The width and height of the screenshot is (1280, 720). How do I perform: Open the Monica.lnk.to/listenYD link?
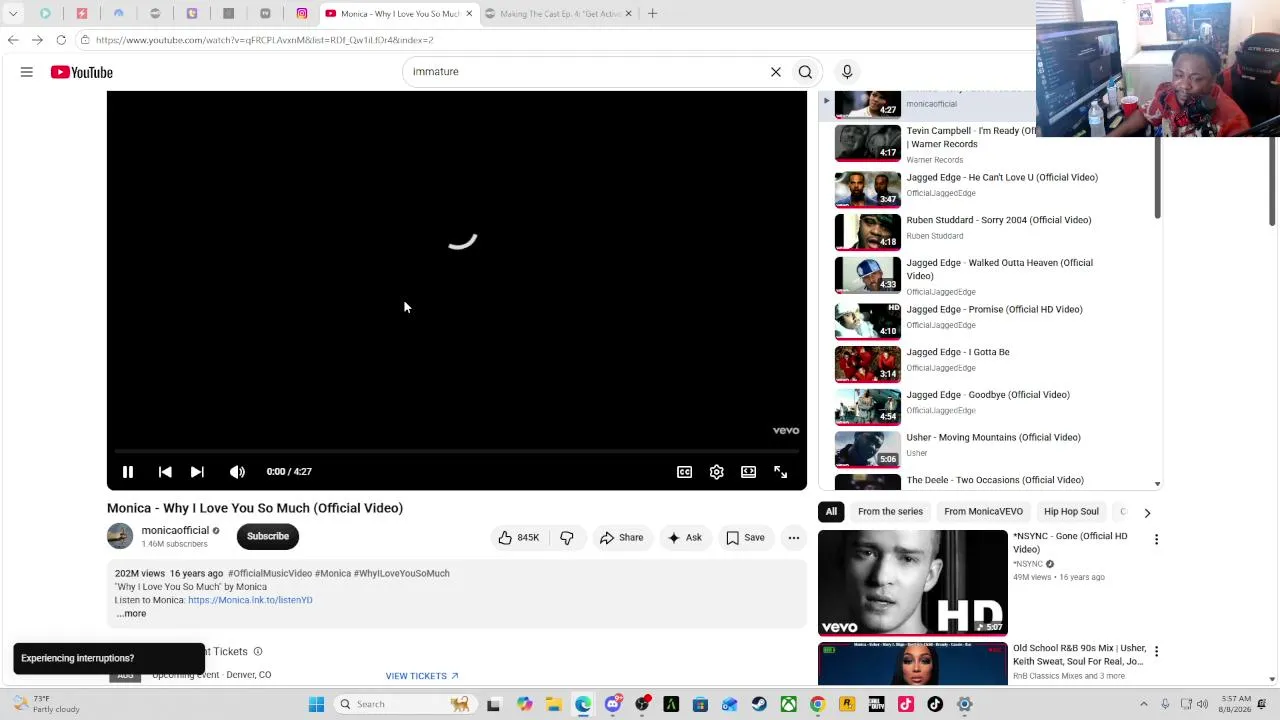pyautogui.click(x=250, y=600)
